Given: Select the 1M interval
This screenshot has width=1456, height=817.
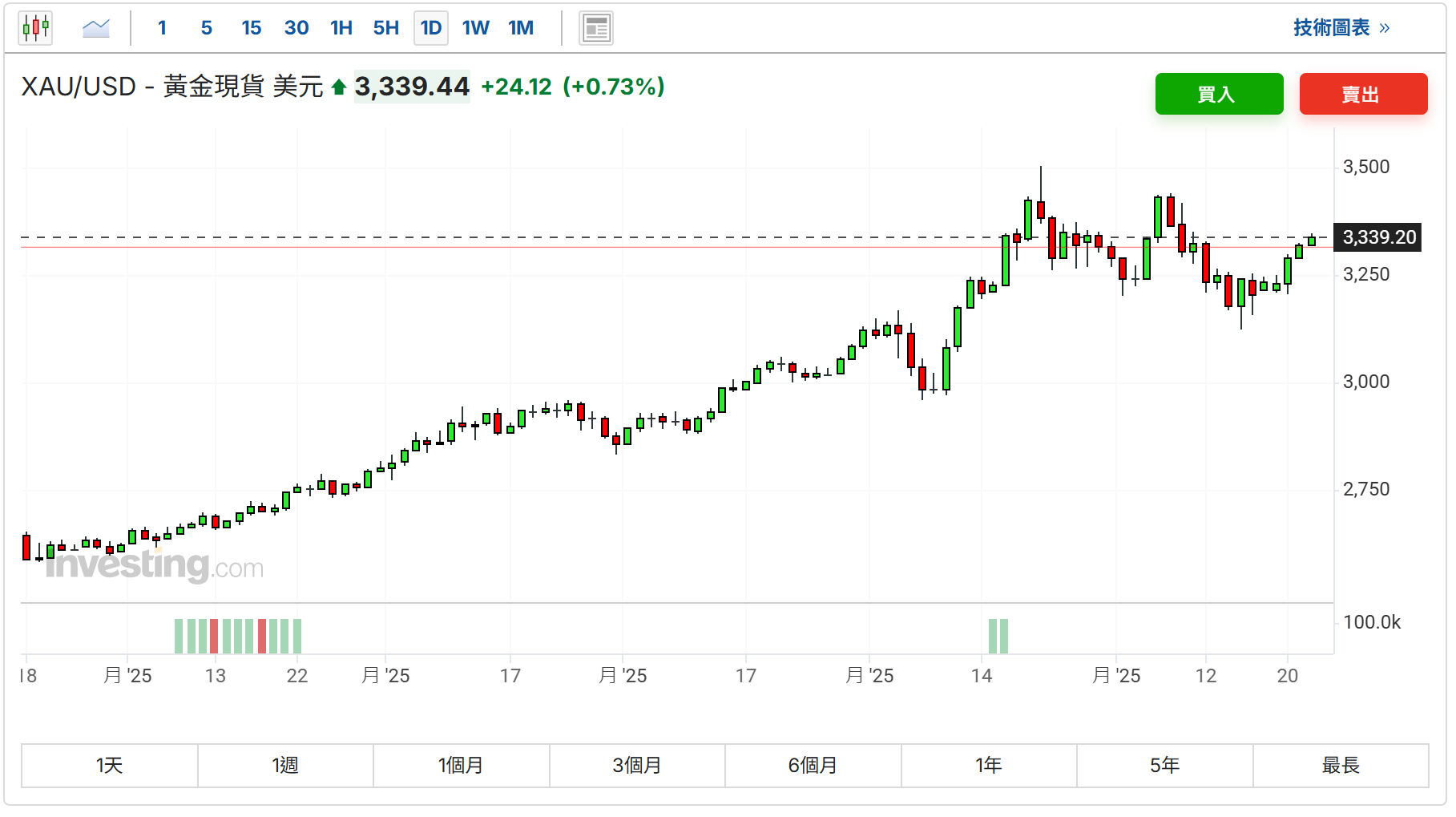Looking at the screenshot, I should pos(521,28).
